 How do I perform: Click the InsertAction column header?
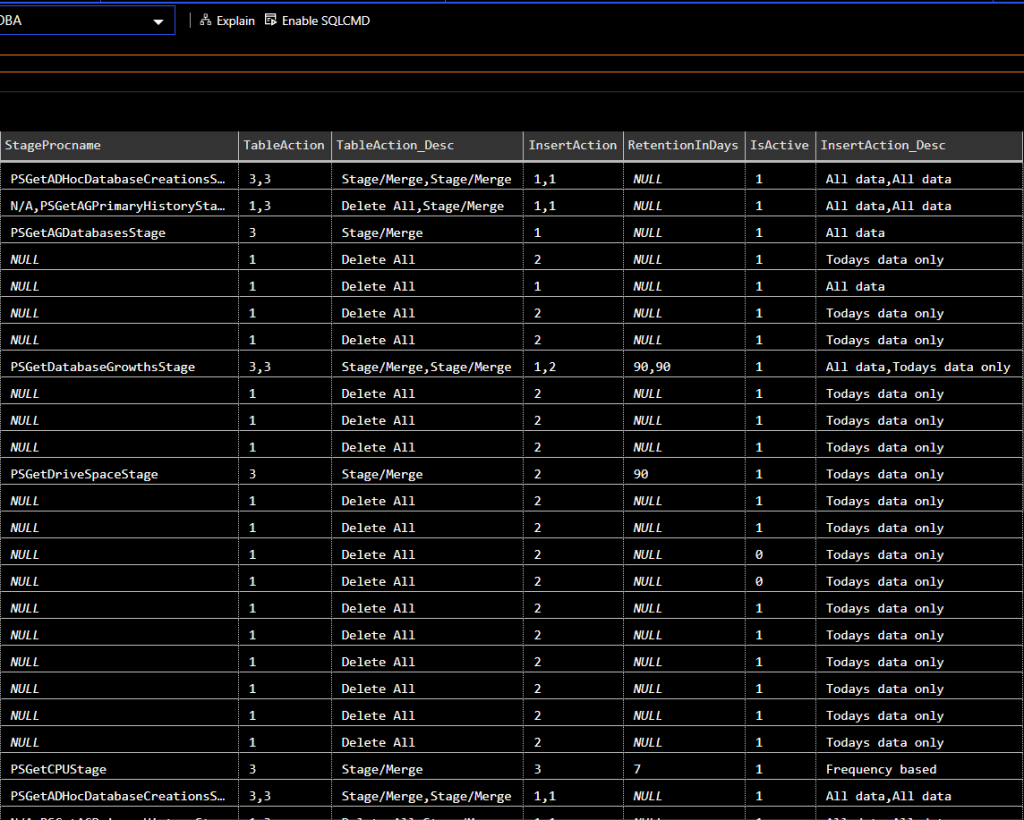click(x=572, y=146)
